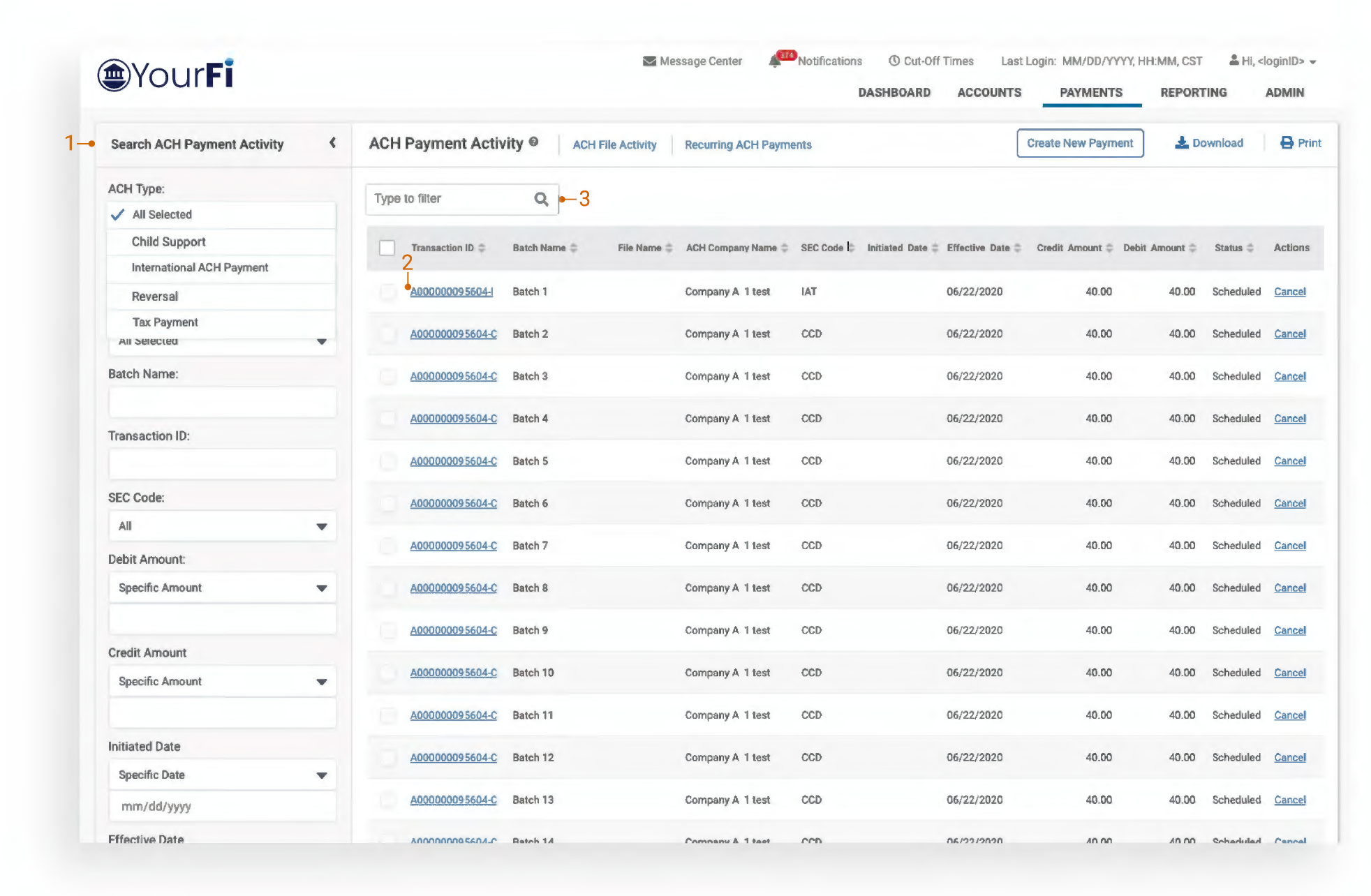
Task: Open the SEC Code dropdown
Action: pyautogui.click(x=222, y=526)
